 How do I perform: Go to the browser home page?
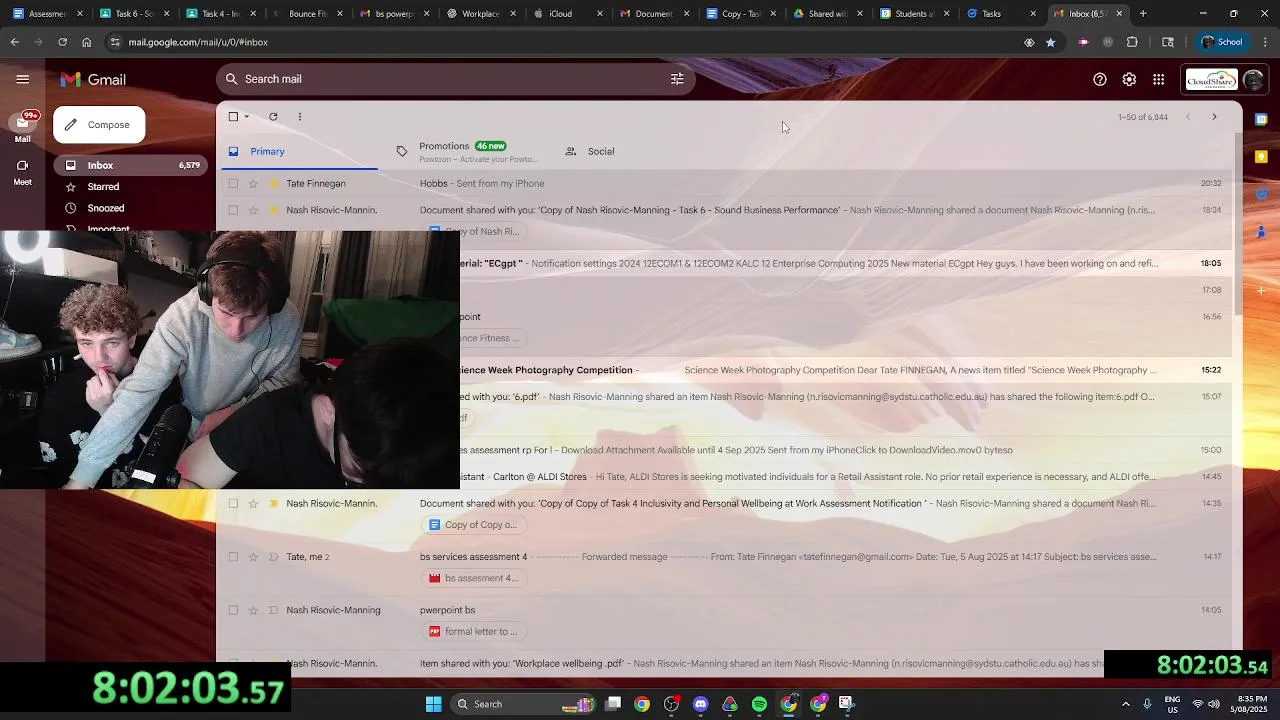87,42
